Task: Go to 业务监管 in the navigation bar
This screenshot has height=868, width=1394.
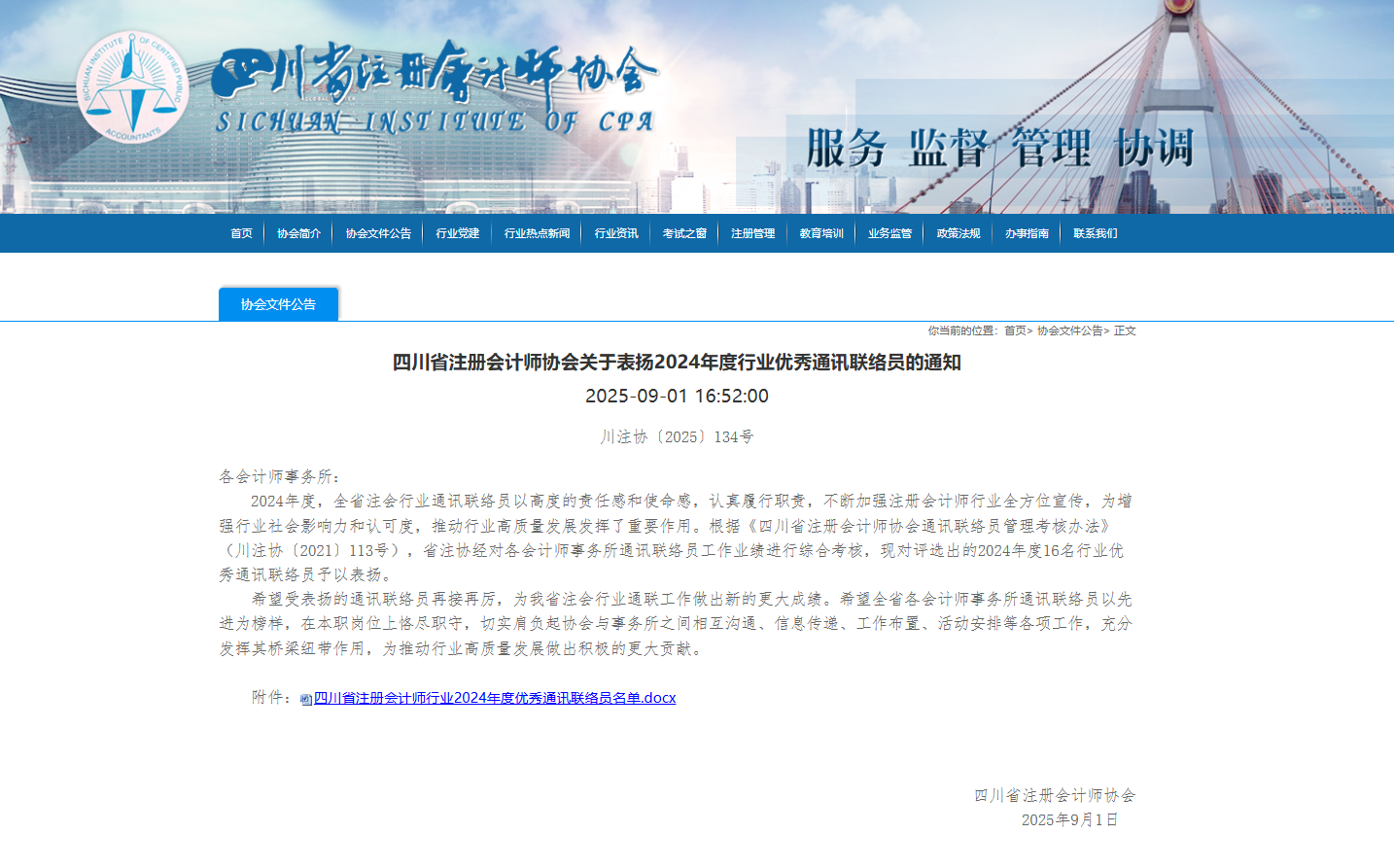Action: pos(889,233)
